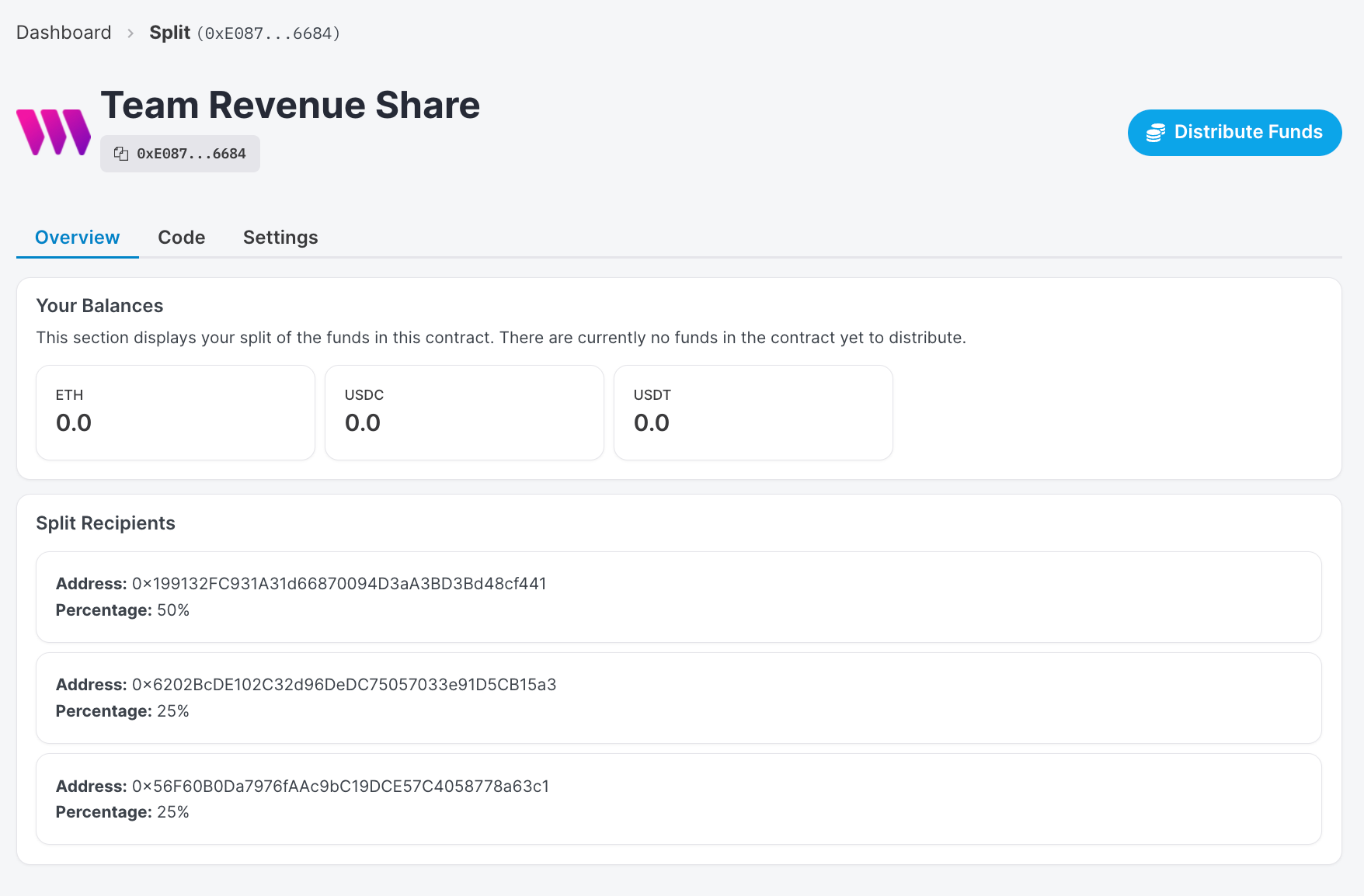Click the Your Balances heading
The width and height of the screenshot is (1364, 896).
tap(99, 306)
